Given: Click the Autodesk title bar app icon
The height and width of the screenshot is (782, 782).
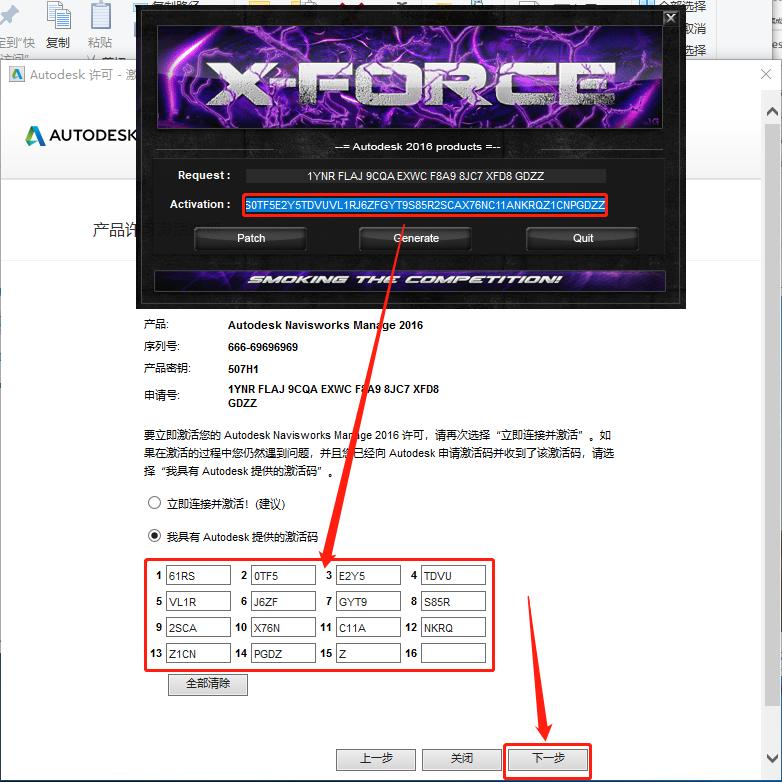Looking at the screenshot, I should (17, 74).
